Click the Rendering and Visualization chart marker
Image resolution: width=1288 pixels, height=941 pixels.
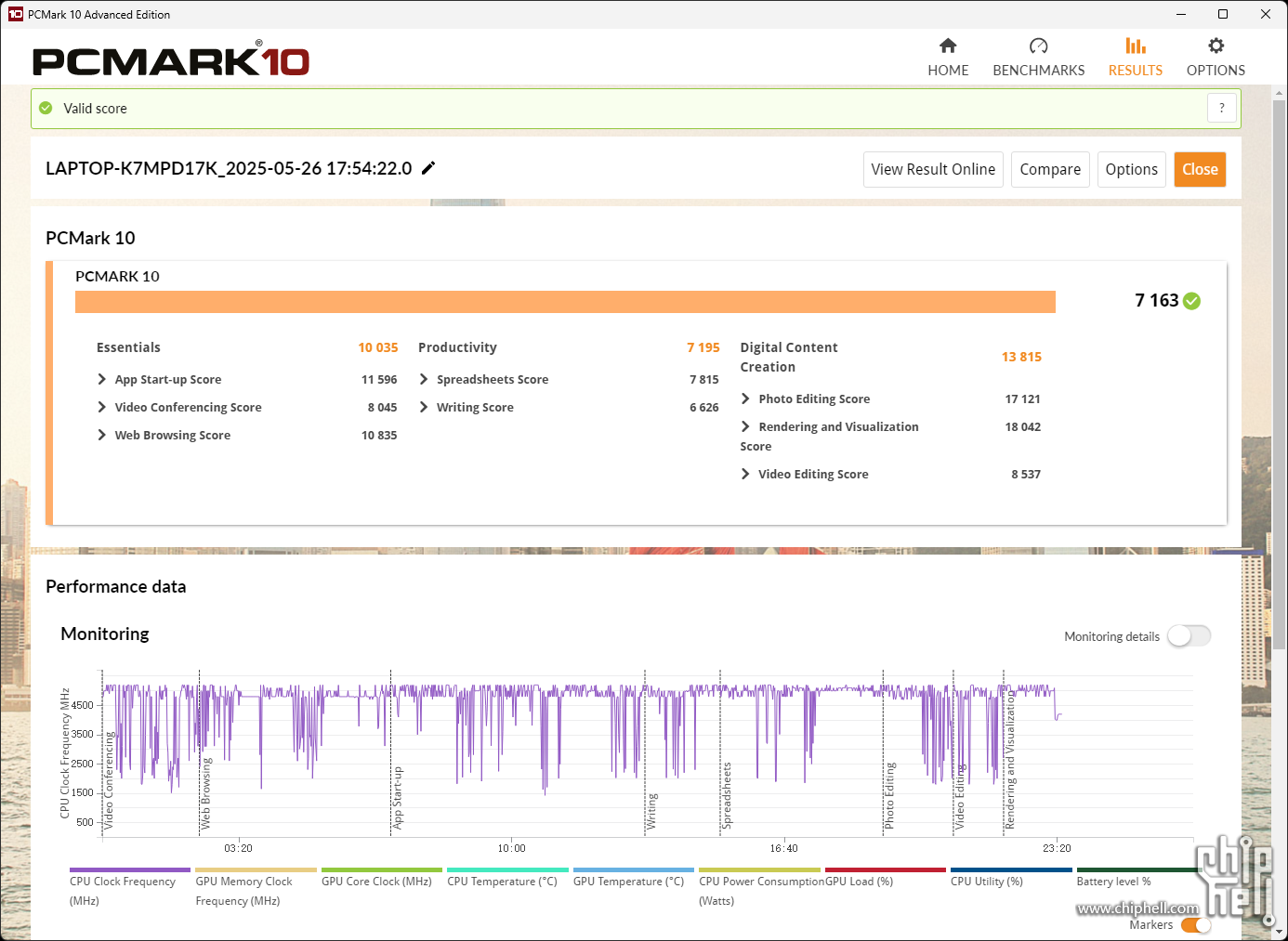pos(1010,760)
